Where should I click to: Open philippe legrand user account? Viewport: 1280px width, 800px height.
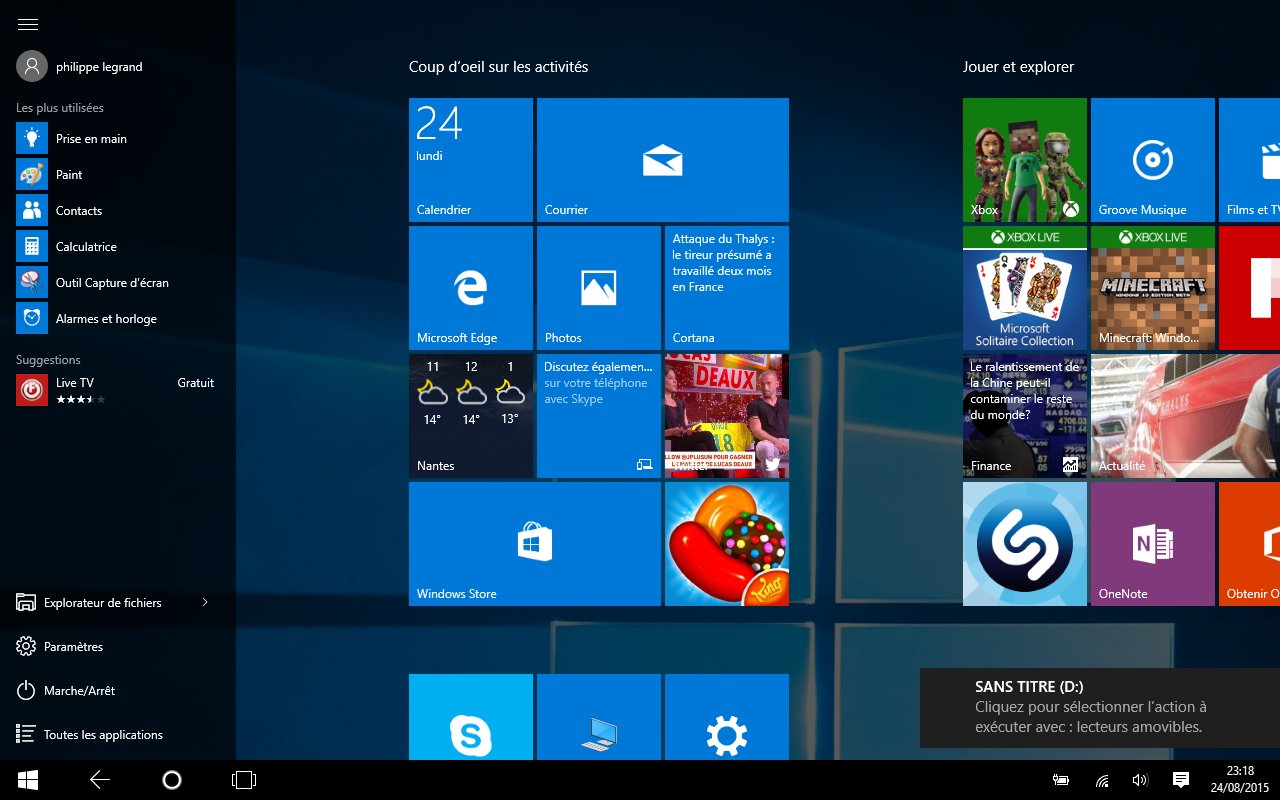coord(80,67)
